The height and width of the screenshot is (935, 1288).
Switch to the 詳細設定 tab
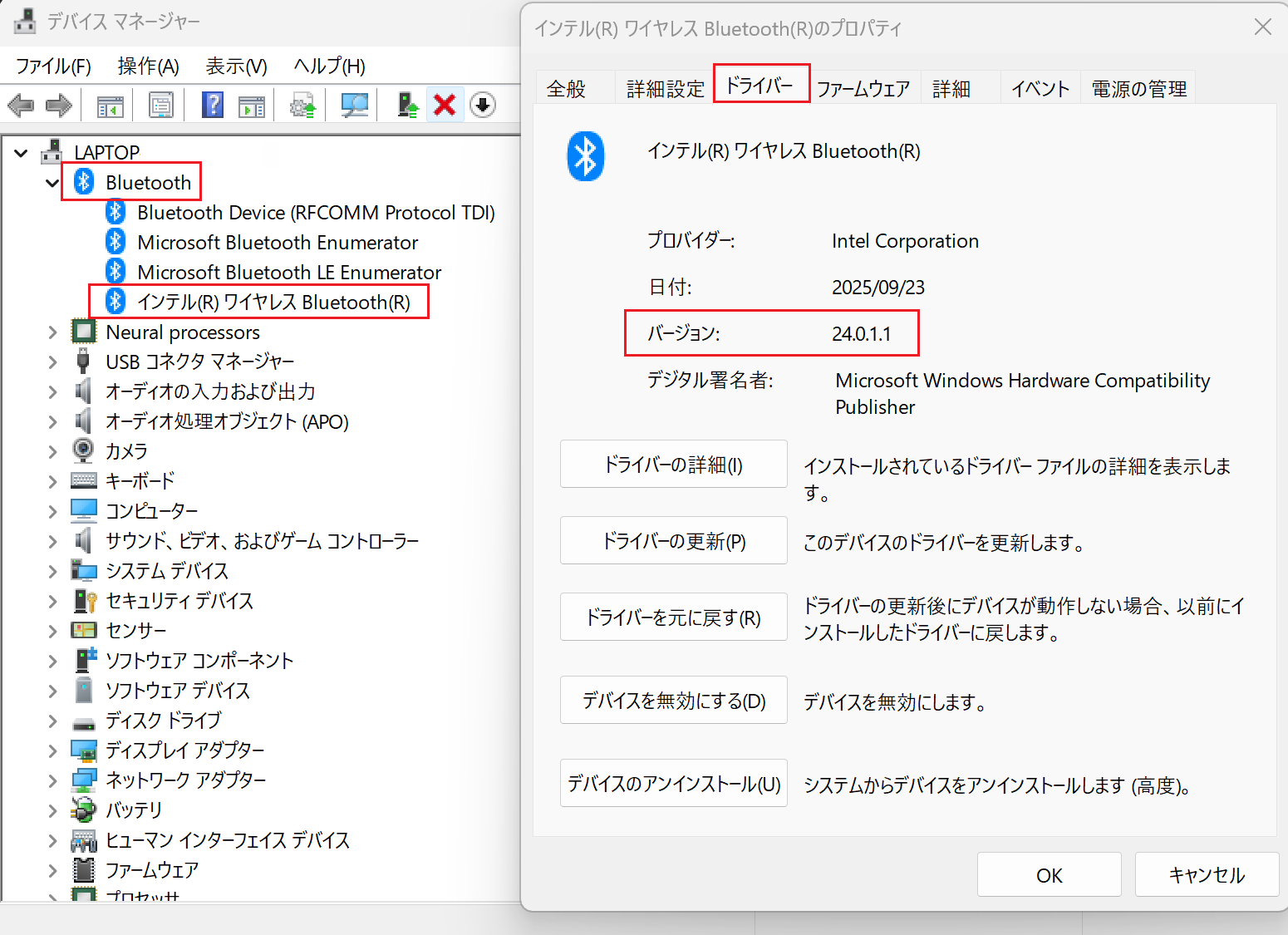[x=665, y=89]
